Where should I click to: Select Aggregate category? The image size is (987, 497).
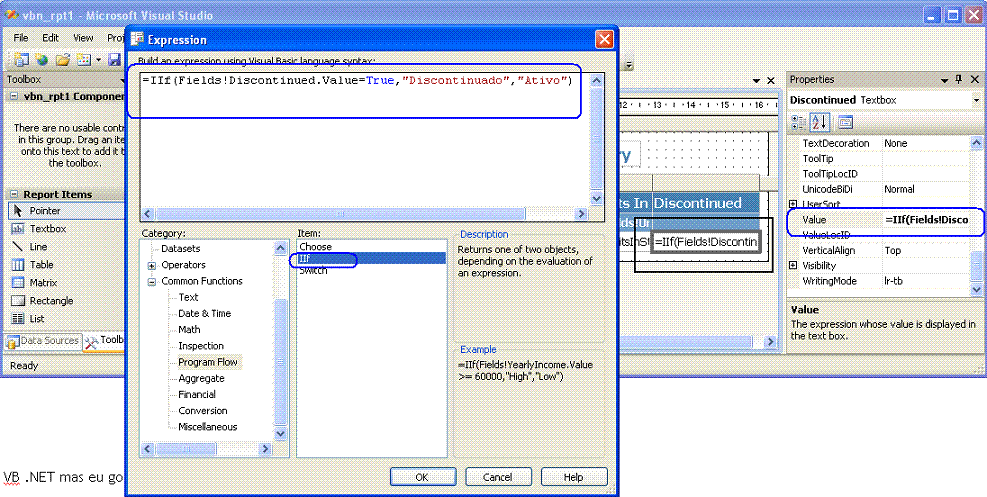(x=201, y=379)
